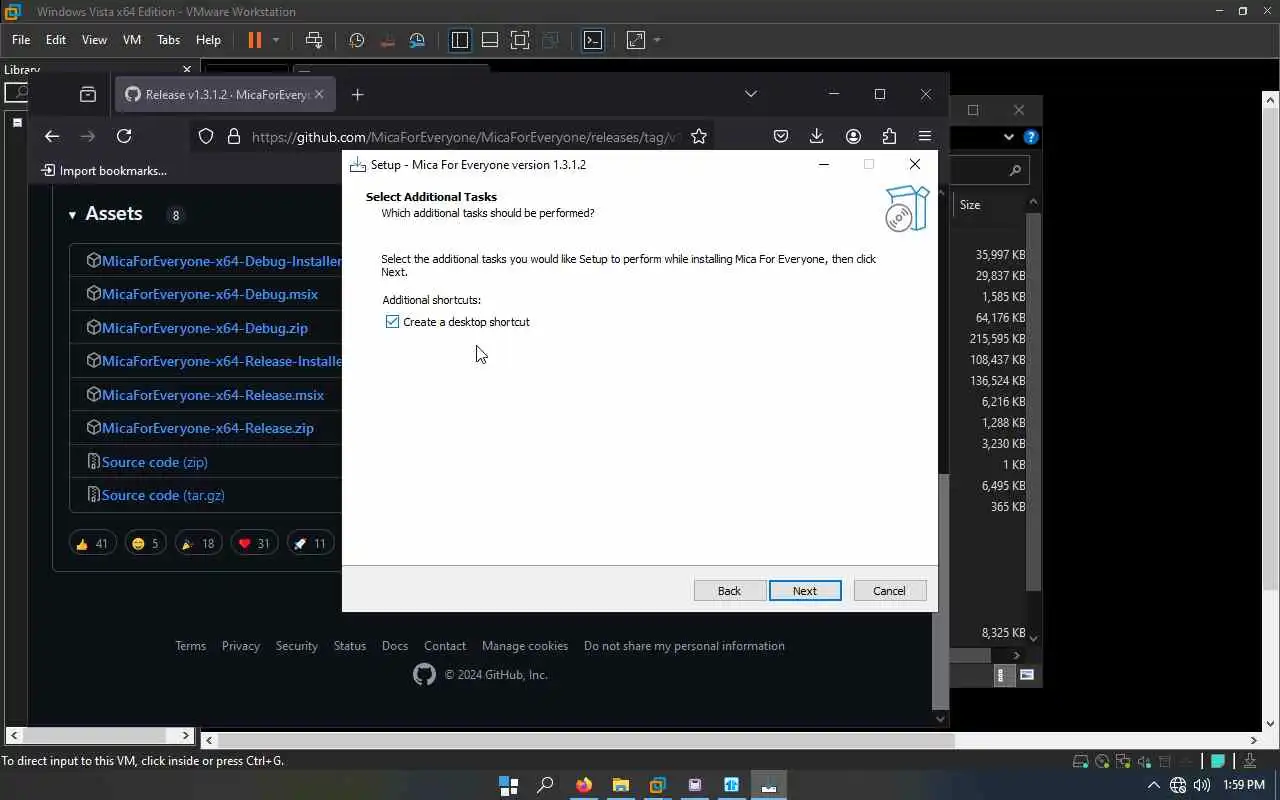1280x800 pixels.
Task: Open Firefox hamburger application menu
Action: pos(925,136)
